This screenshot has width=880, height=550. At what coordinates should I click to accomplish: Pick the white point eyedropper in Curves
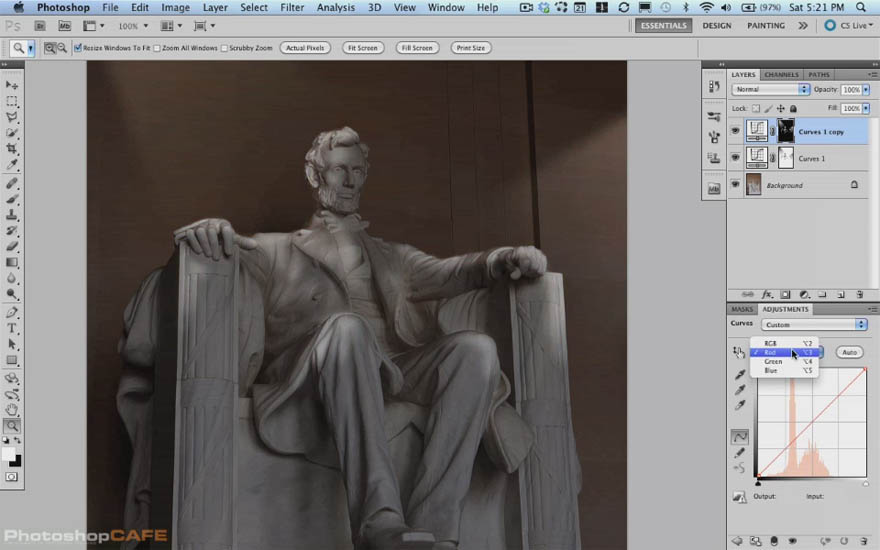tap(740, 405)
